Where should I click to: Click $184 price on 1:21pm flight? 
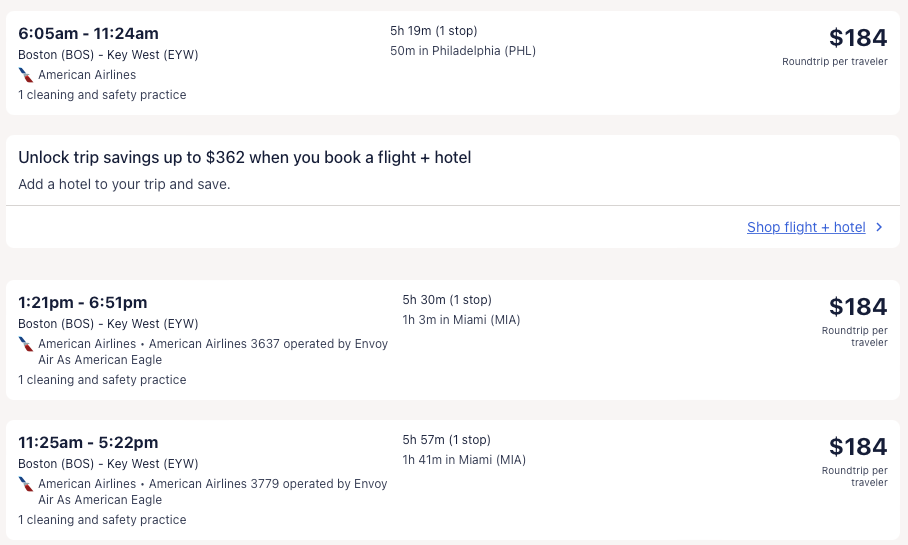tap(857, 307)
